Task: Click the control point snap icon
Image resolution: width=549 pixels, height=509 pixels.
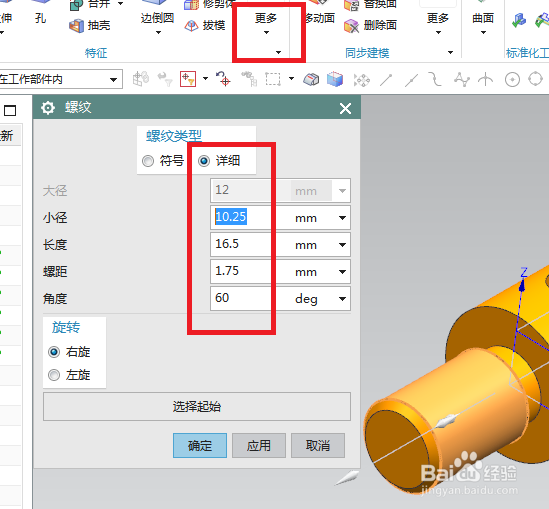Action: click(x=461, y=79)
